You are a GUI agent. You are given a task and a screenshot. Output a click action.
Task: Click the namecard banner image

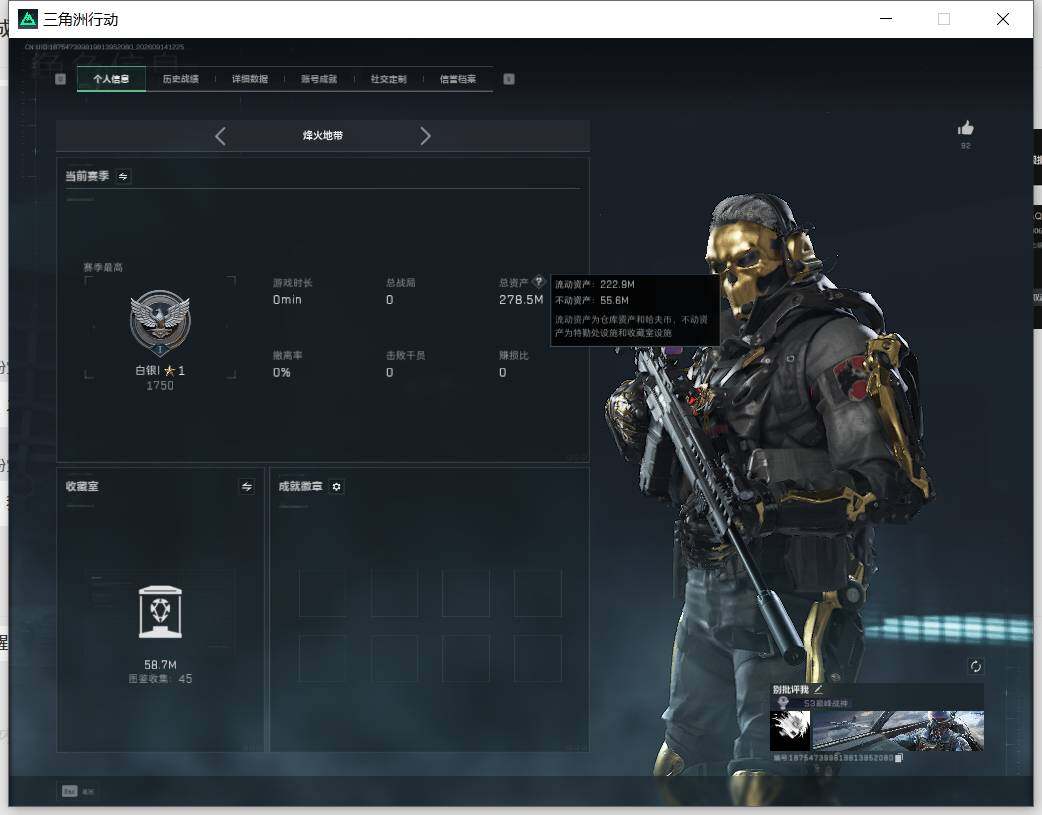click(x=898, y=731)
